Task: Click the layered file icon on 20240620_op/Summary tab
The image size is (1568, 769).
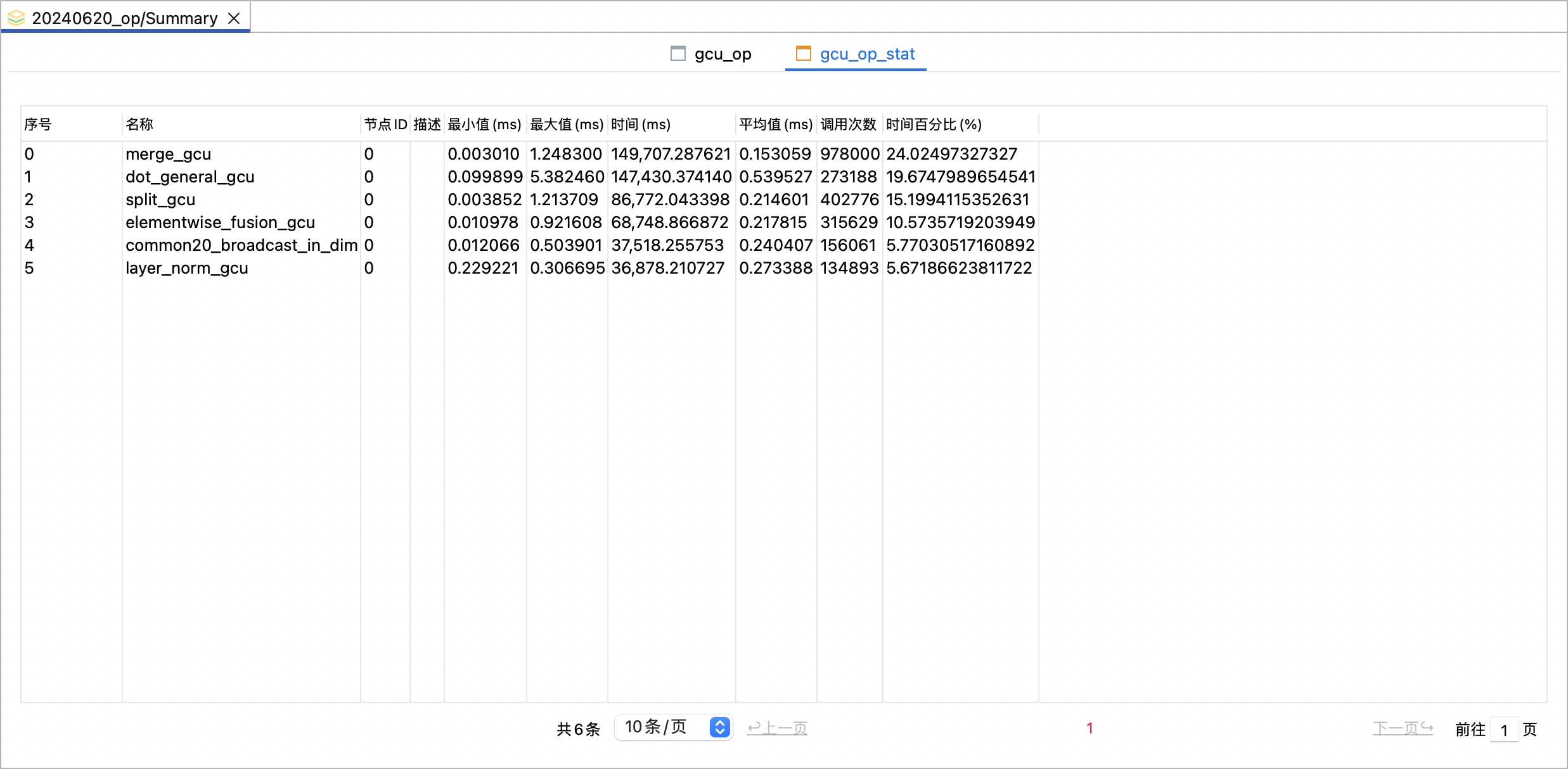Action: pyautogui.click(x=16, y=18)
